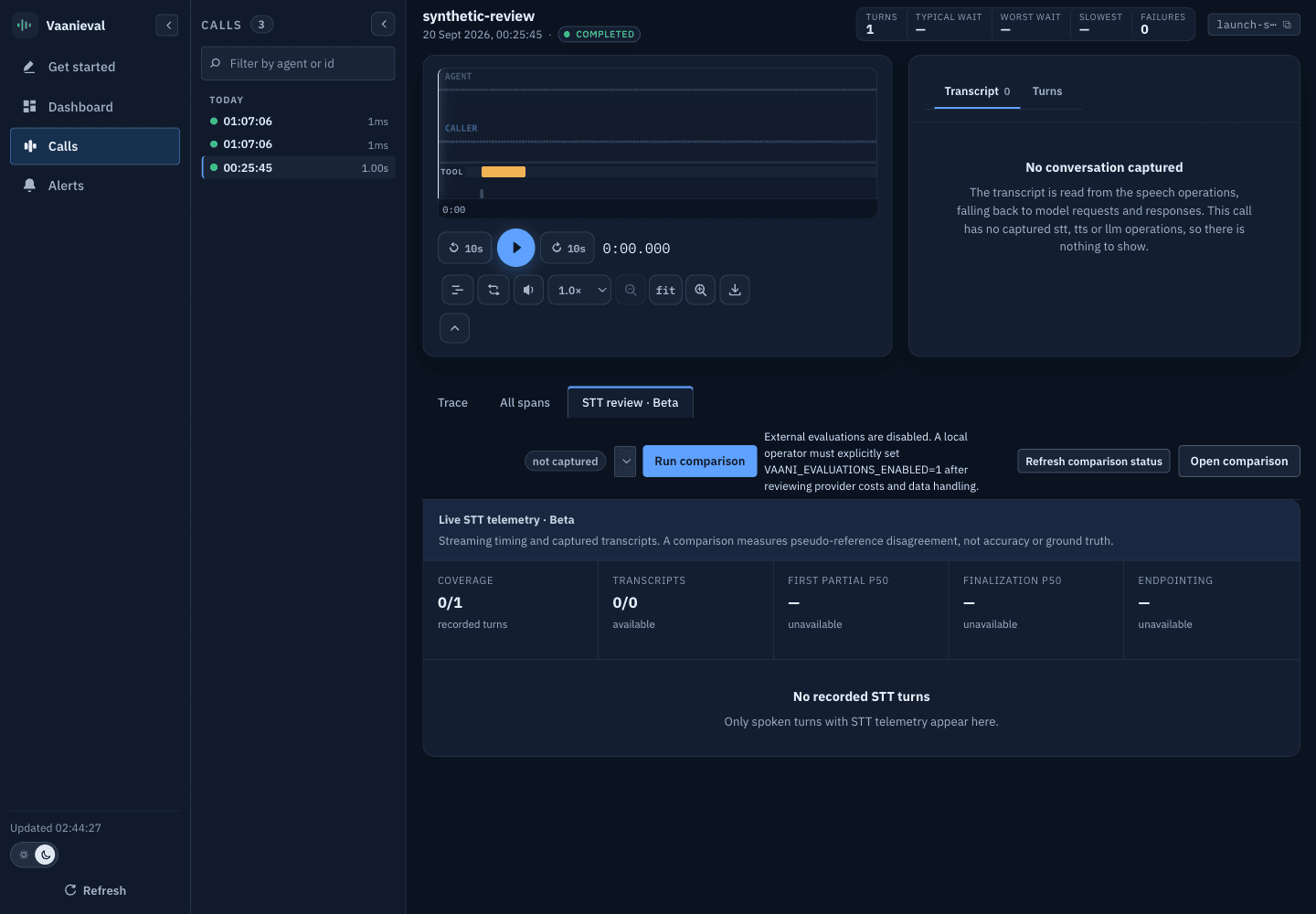Click Refresh comparison status
Image resolution: width=1316 pixels, height=914 pixels.
(x=1094, y=462)
